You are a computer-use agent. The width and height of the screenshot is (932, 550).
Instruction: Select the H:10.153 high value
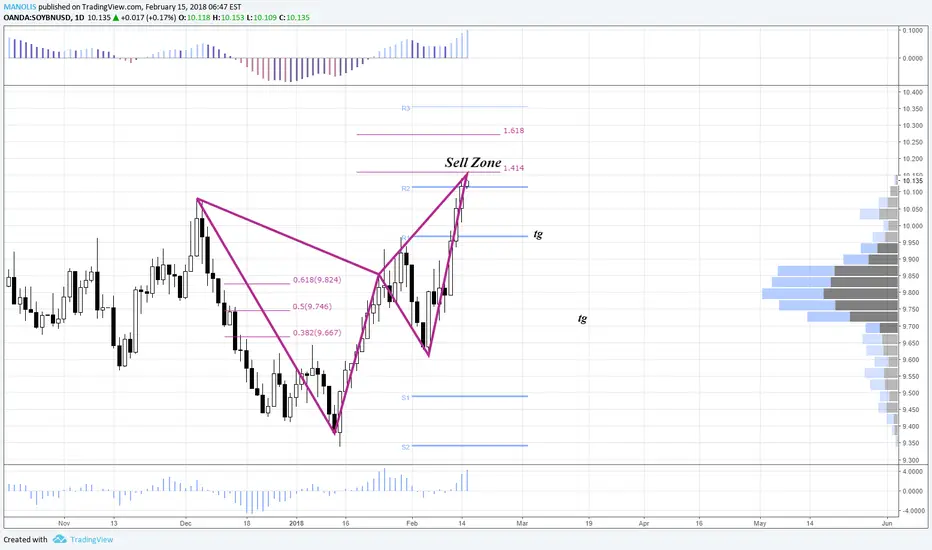pos(228,18)
